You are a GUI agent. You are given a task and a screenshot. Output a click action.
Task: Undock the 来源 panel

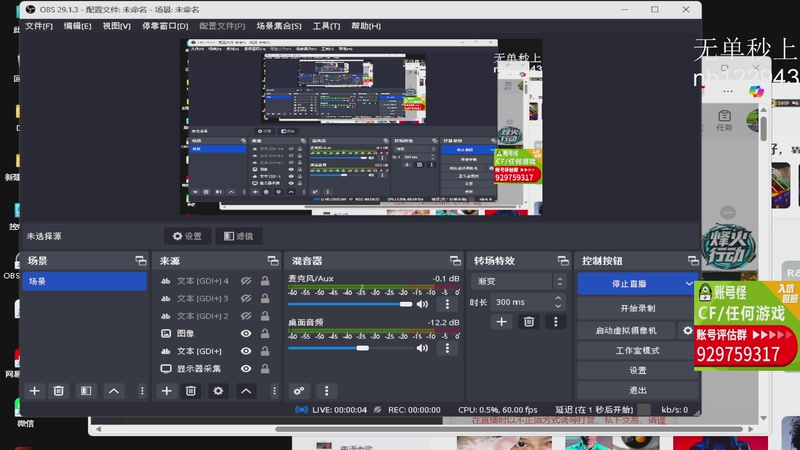273,261
